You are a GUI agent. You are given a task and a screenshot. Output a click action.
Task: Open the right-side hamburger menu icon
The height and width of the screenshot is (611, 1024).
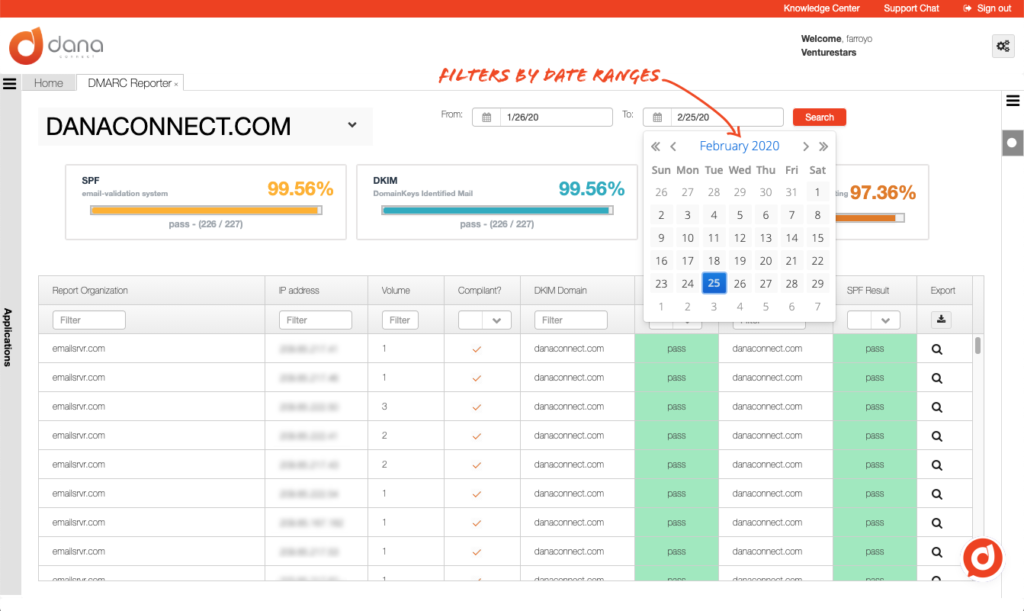[x=1012, y=100]
